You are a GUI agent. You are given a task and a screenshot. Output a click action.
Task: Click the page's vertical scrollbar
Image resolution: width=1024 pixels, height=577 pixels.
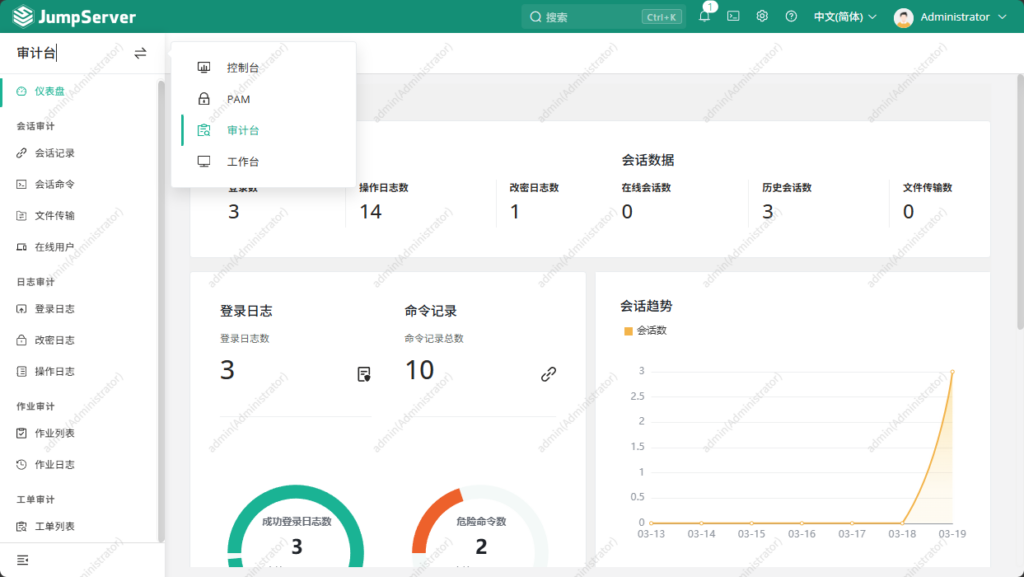(x=1019, y=200)
